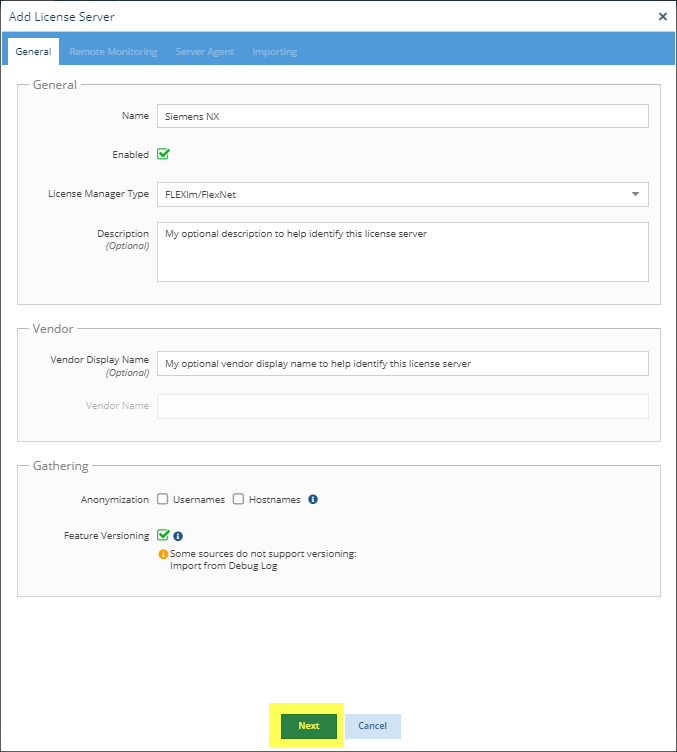Click the disabled Vendor Name field
Viewport: 677px width, 752px height.
pos(403,406)
